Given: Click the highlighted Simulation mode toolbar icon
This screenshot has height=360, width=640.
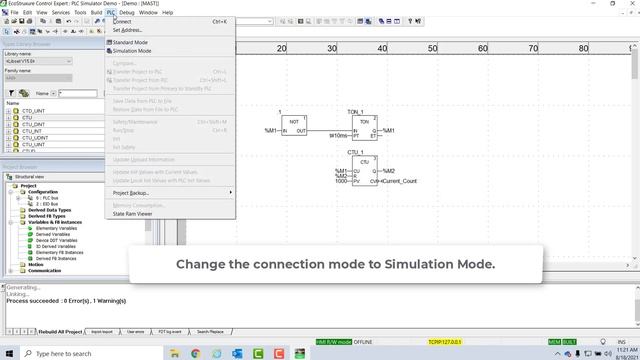Looking at the screenshot, I should (368, 21).
